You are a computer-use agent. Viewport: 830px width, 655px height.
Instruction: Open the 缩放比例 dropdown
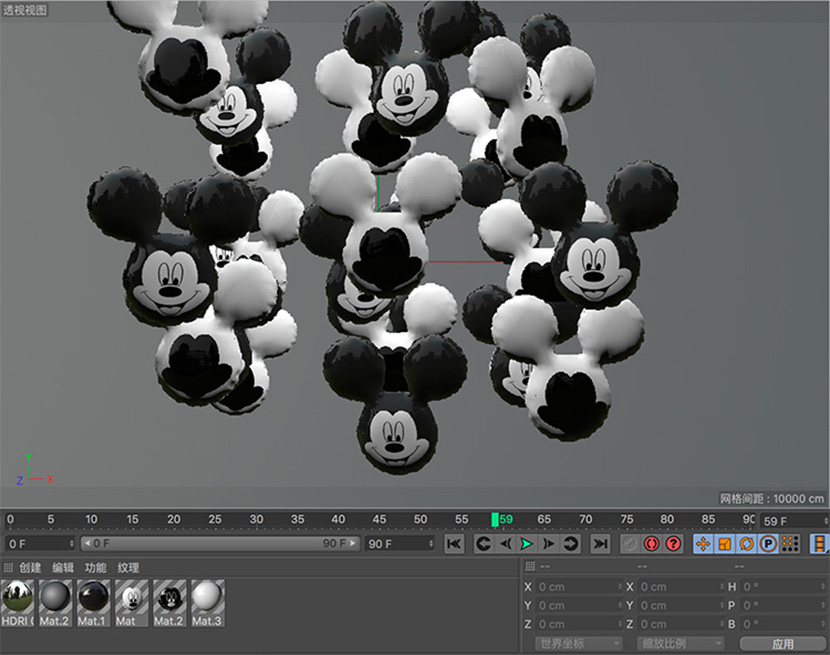point(680,644)
